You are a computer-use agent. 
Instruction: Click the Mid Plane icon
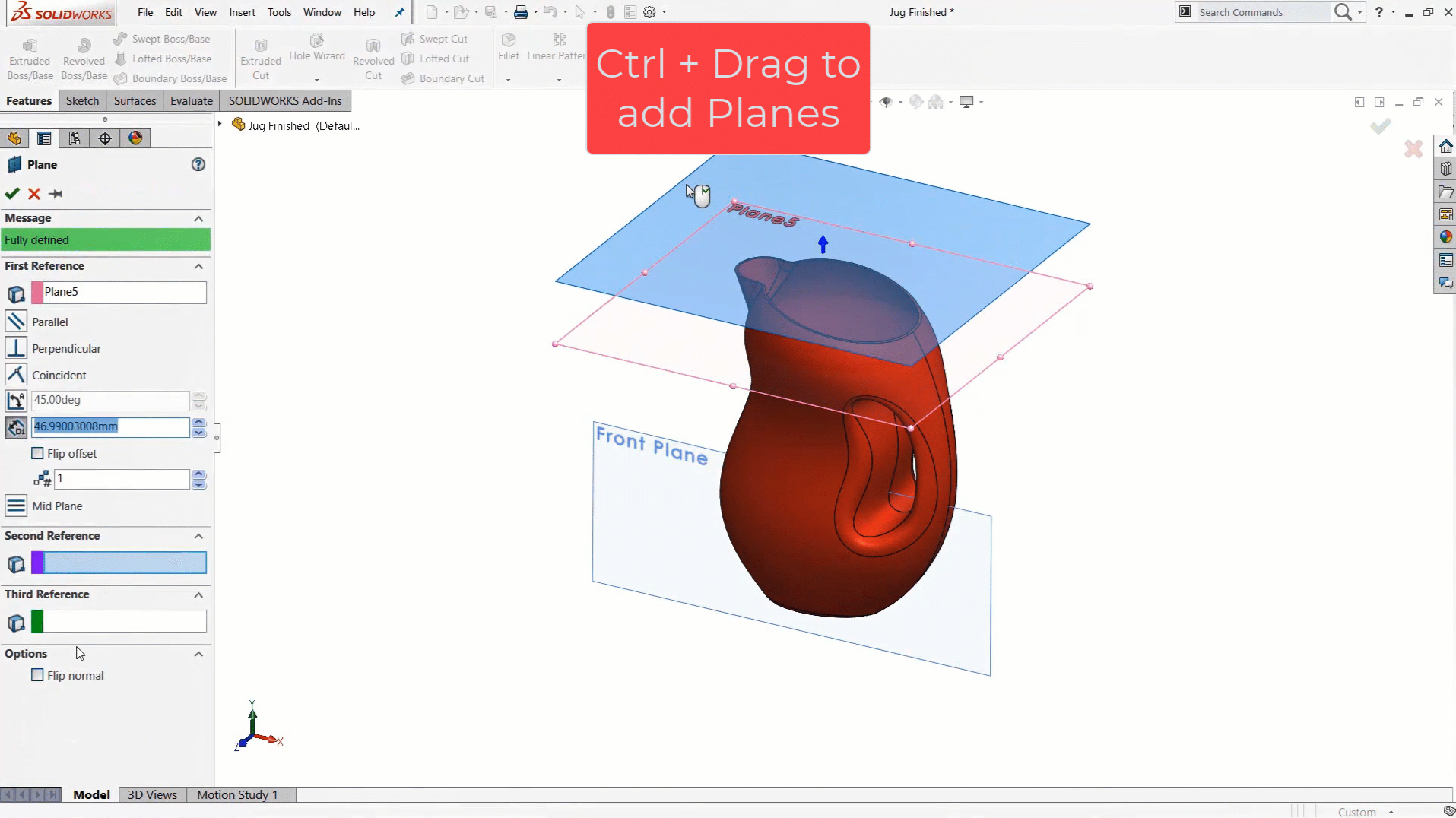(x=16, y=506)
